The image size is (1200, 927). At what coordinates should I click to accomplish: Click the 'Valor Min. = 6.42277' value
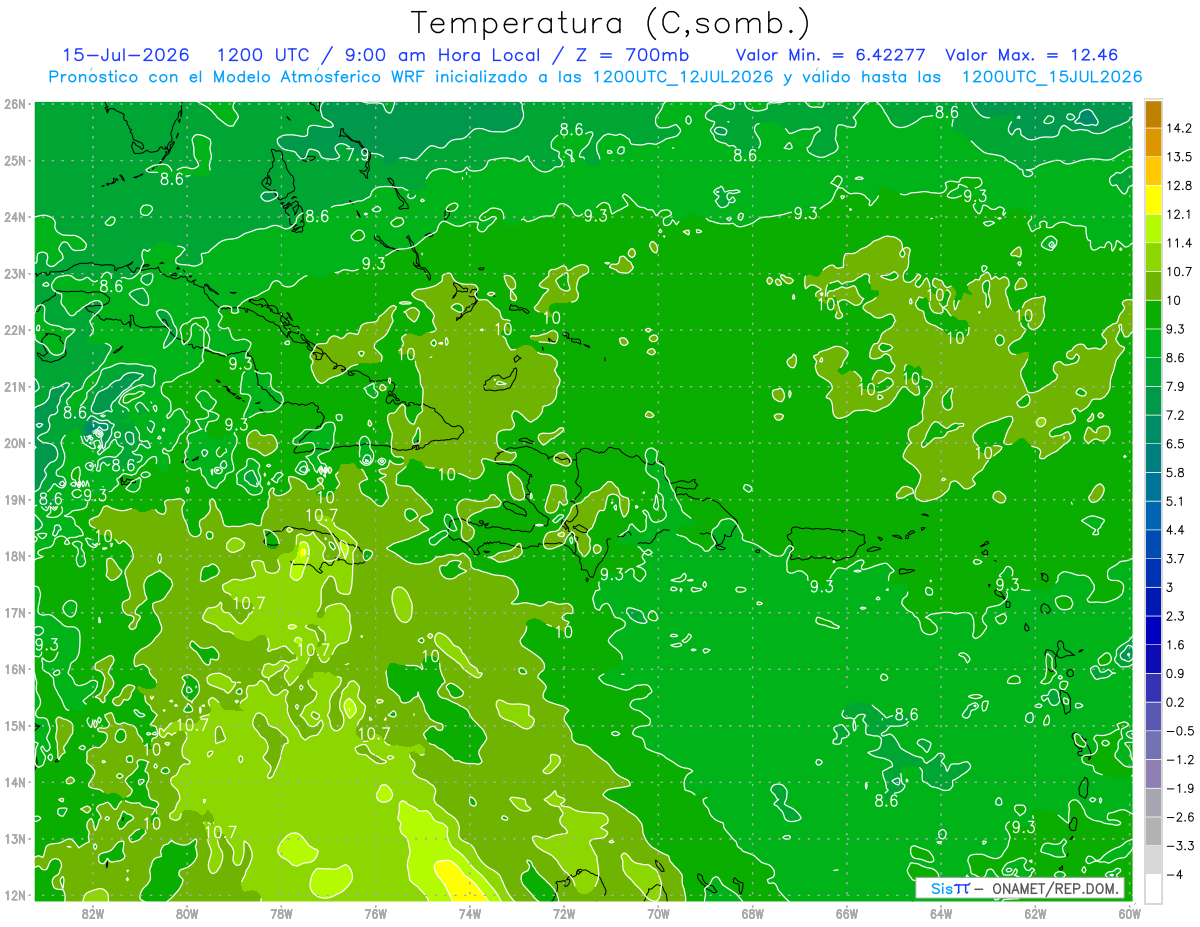(x=830, y=55)
